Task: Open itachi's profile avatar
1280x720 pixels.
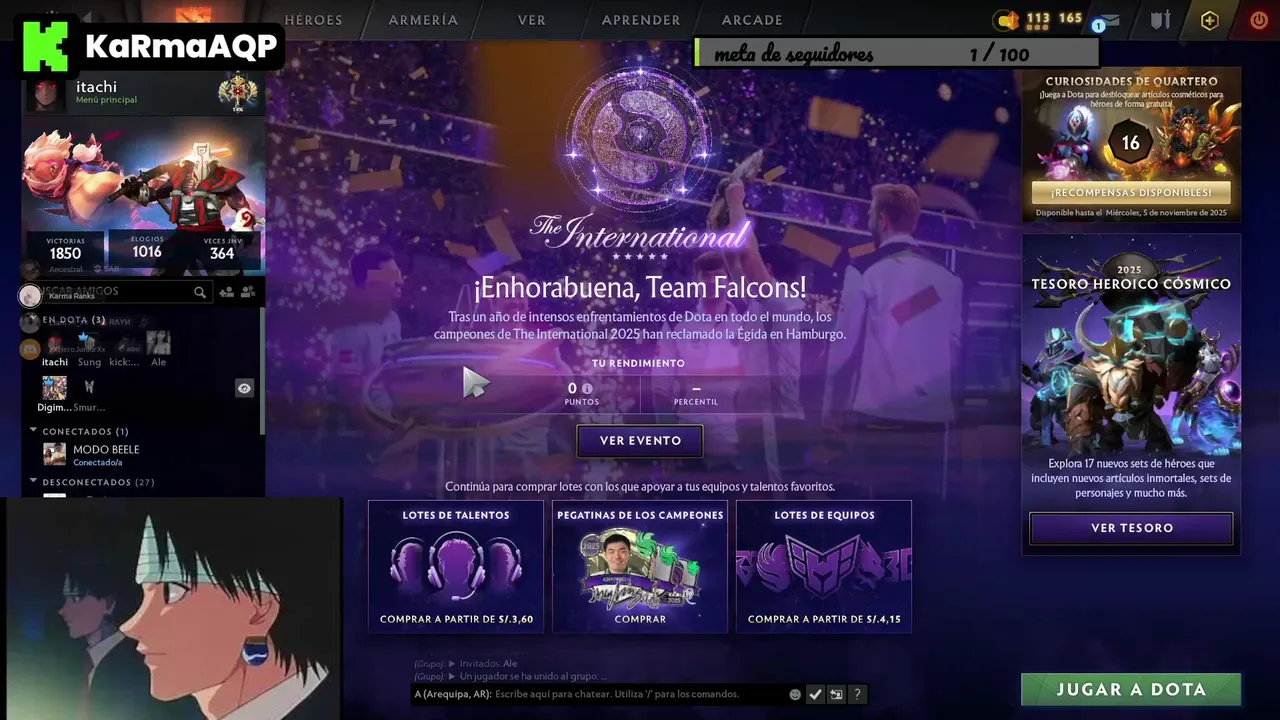Action: click(46, 94)
